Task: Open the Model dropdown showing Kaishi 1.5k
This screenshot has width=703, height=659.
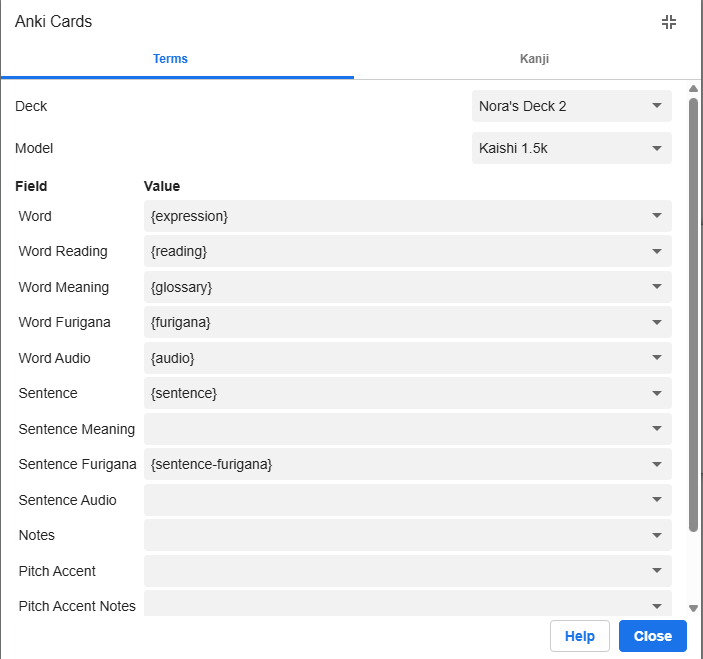Action: (x=572, y=148)
